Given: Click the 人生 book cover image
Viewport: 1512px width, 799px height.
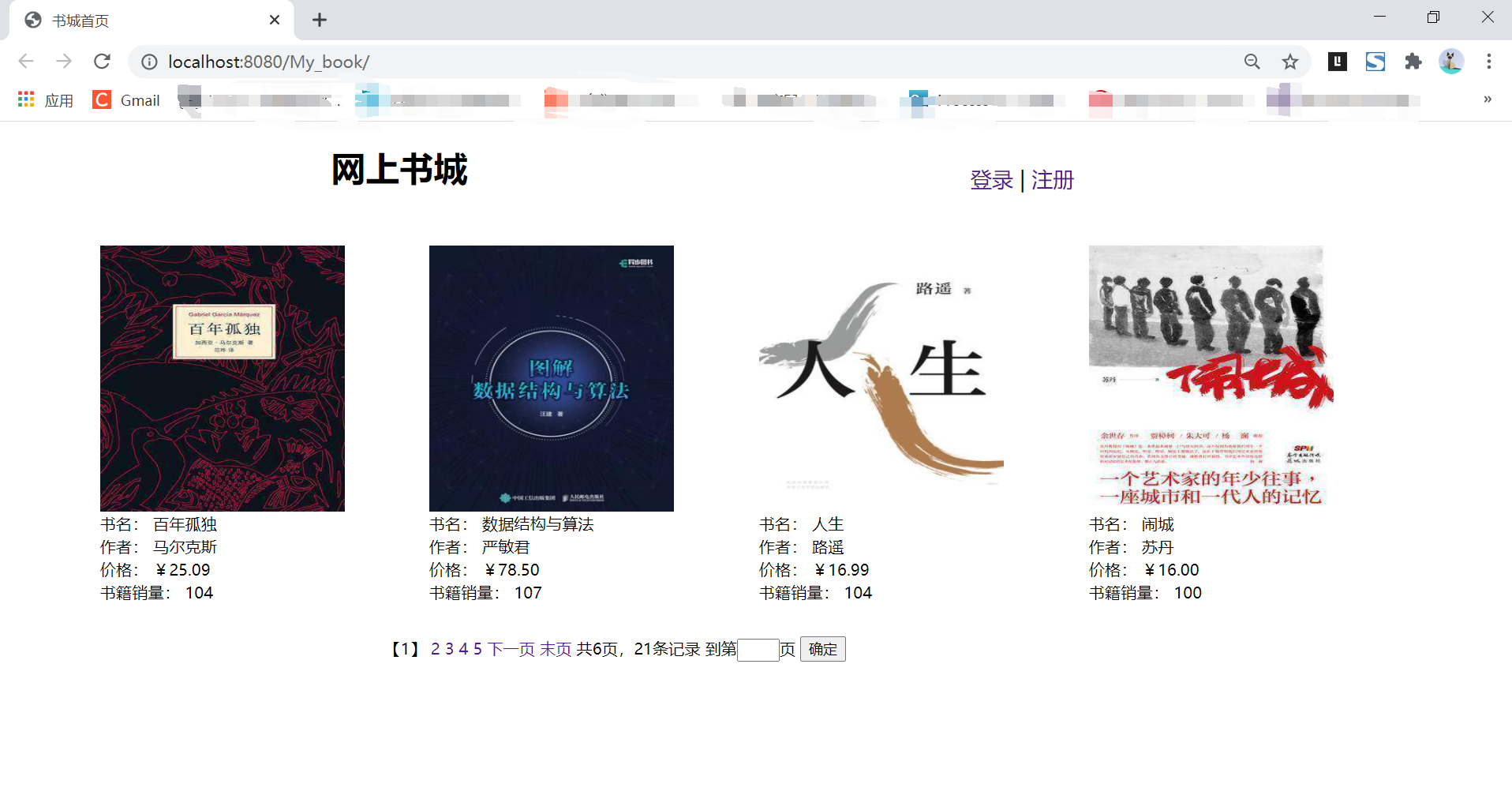Looking at the screenshot, I should click(881, 378).
